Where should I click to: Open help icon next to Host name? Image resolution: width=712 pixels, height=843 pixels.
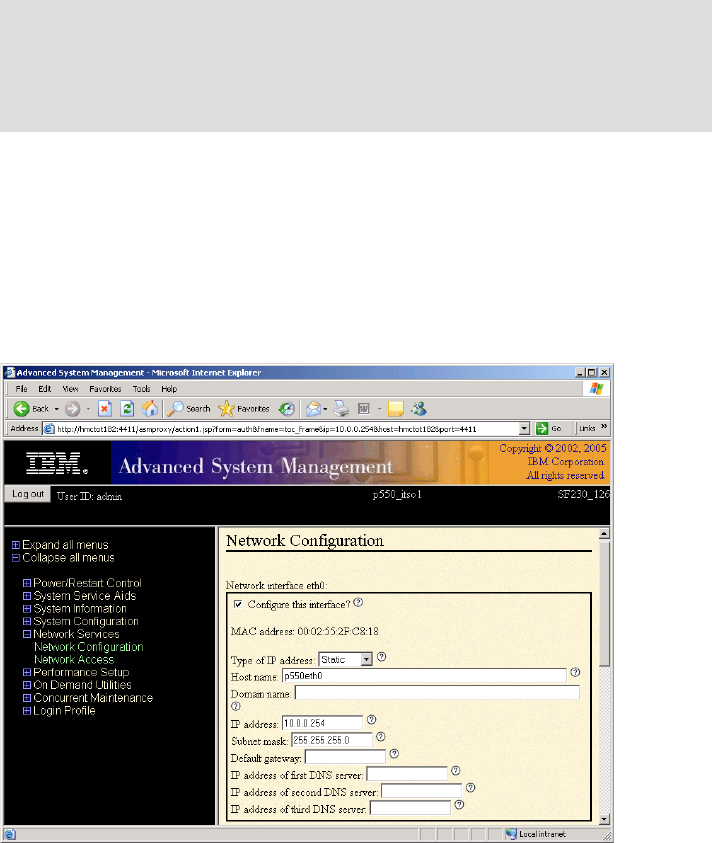[575, 672]
